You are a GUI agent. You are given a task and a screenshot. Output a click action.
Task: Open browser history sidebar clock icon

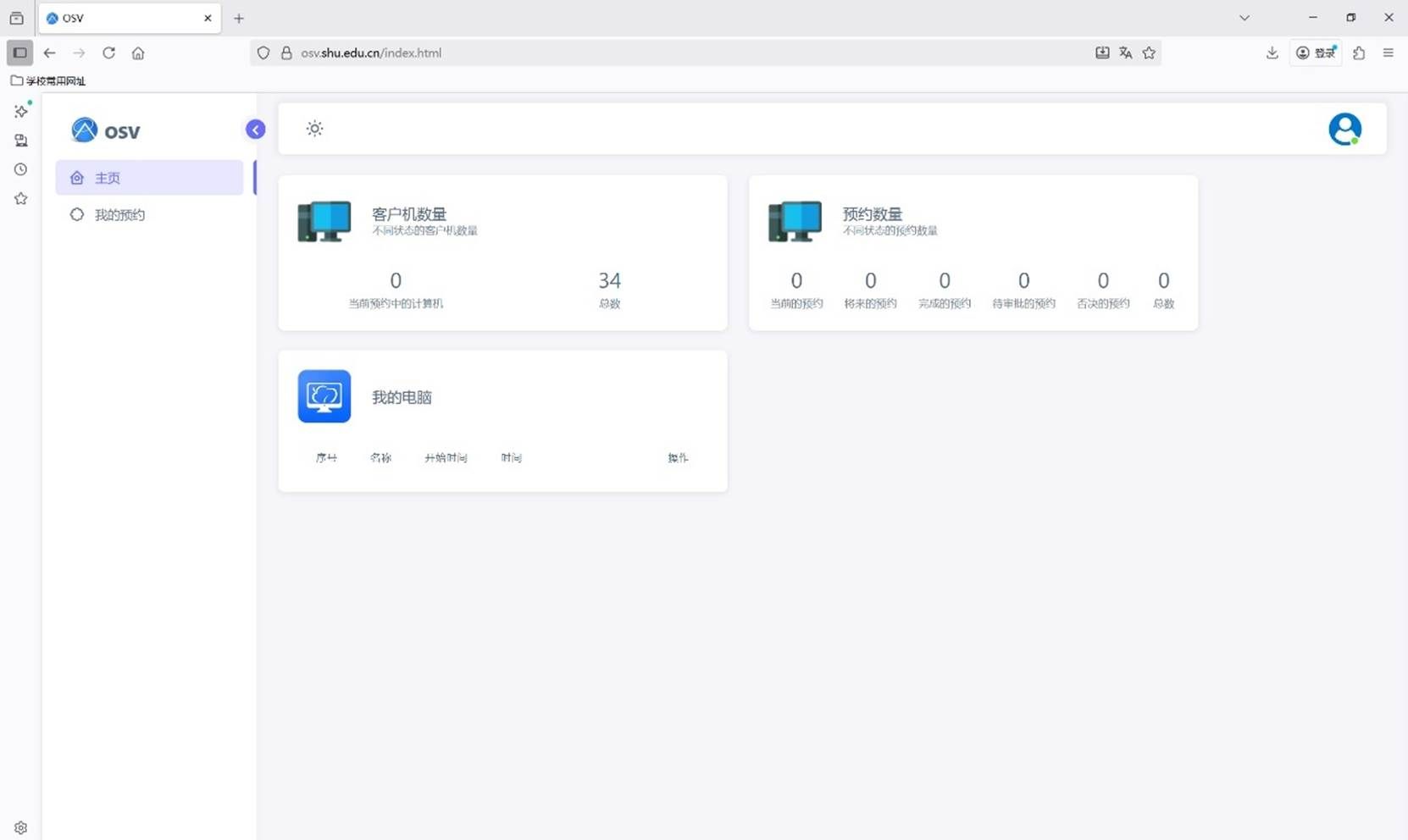[x=21, y=169]
